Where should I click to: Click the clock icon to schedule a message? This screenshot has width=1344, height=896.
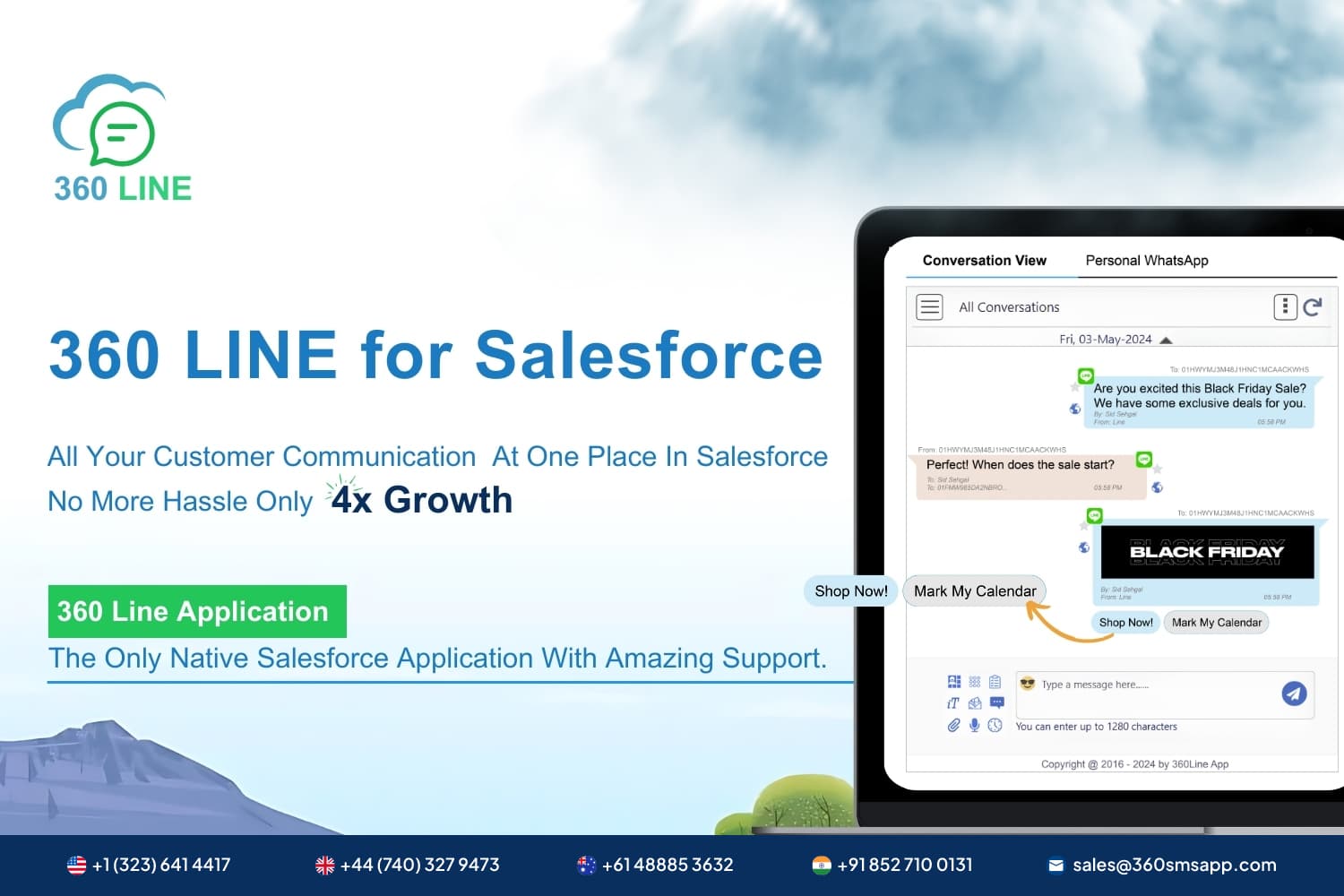point(995,725)
